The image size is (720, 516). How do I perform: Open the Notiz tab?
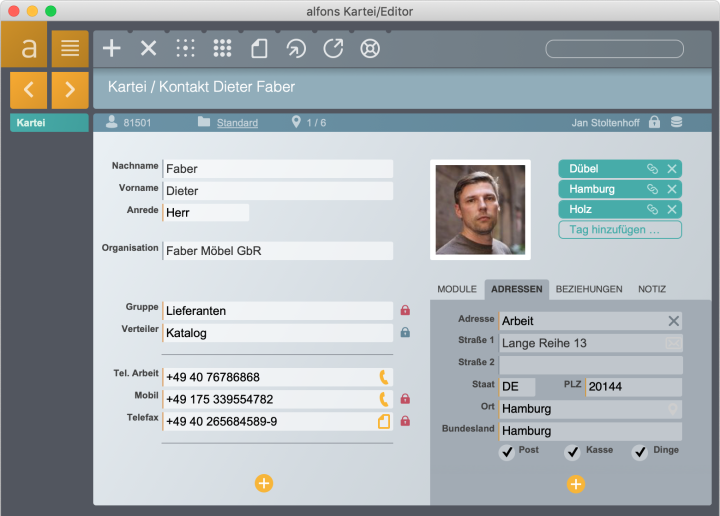tap(652, 289)
